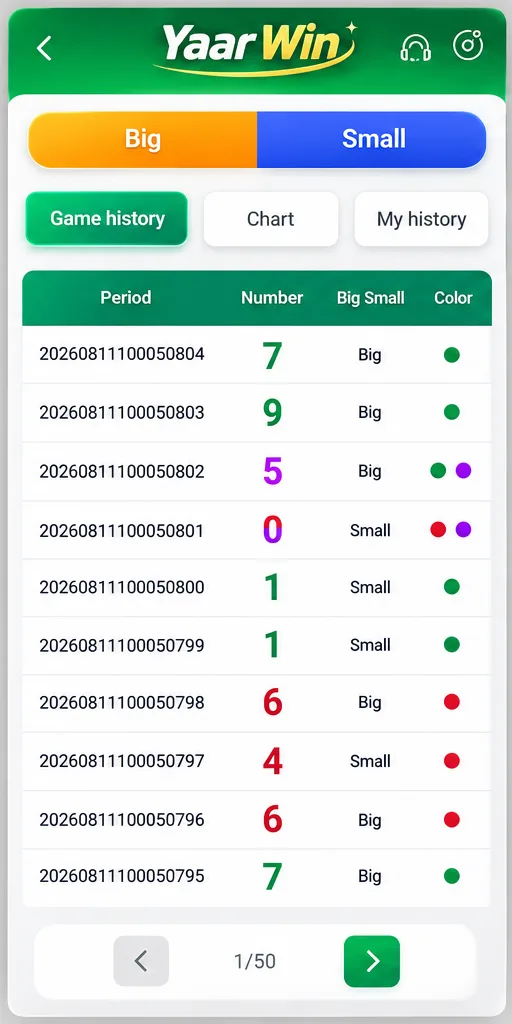Click the circular target icon in header
Viewport: 512px width, 1024px height.
click(468, 45)
